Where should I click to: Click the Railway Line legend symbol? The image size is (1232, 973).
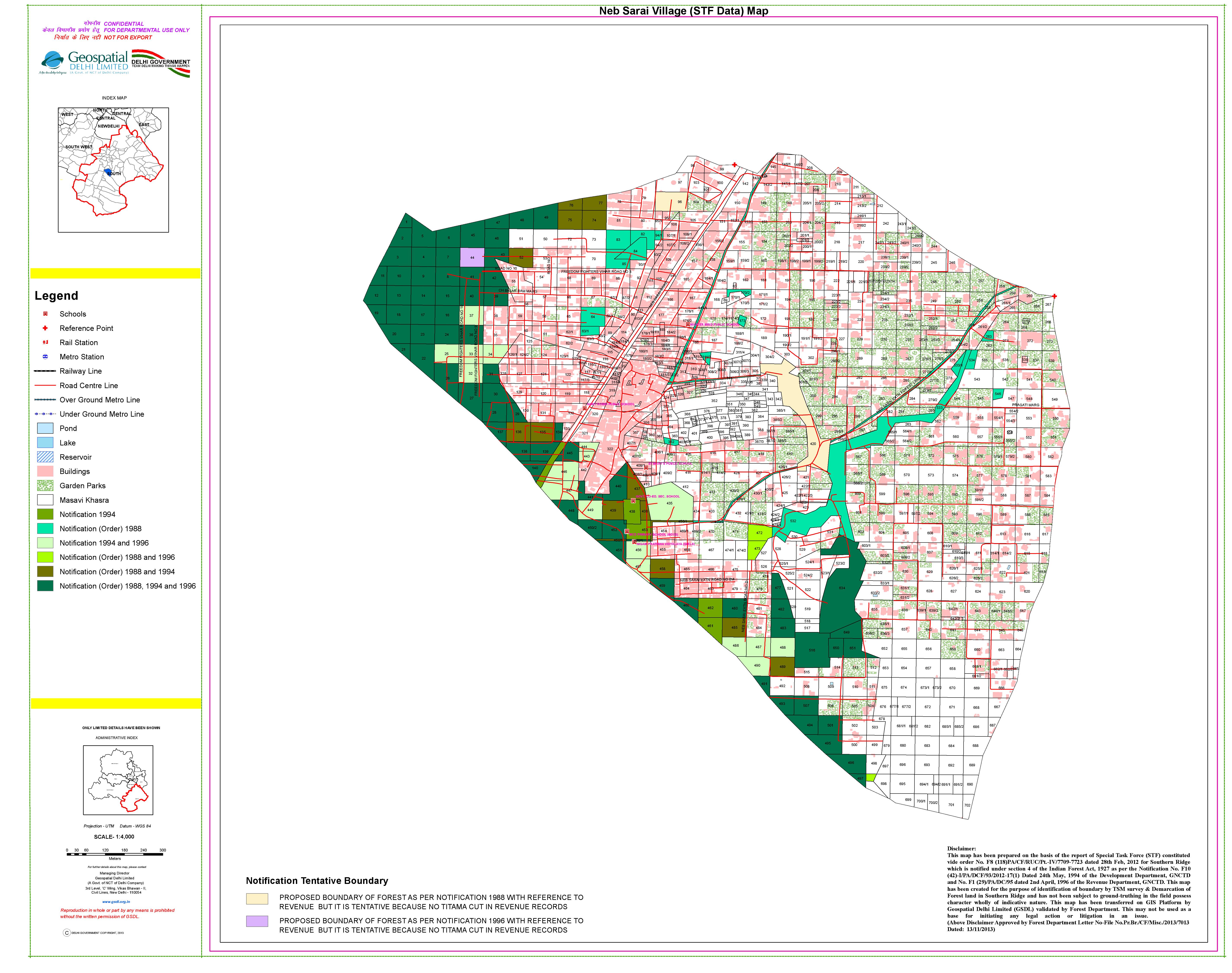[x=45, y=371]
